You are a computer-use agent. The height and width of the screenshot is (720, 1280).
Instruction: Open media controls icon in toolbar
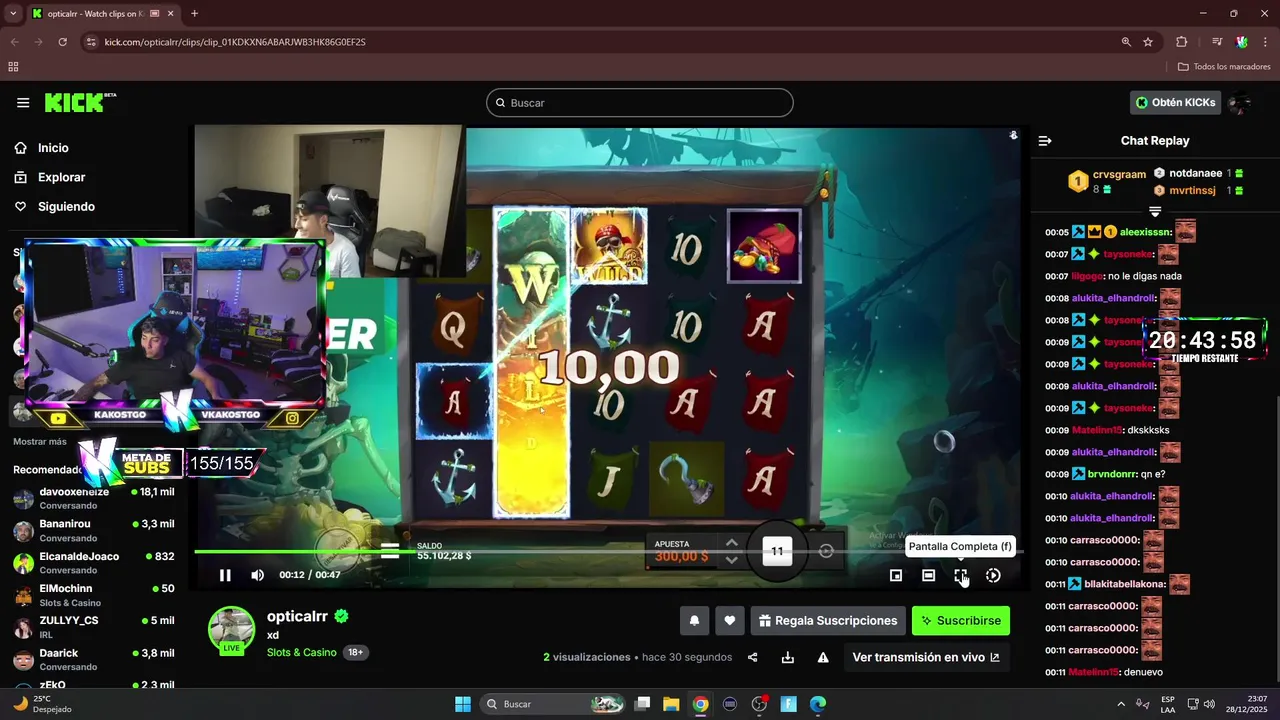(1217, 42)
